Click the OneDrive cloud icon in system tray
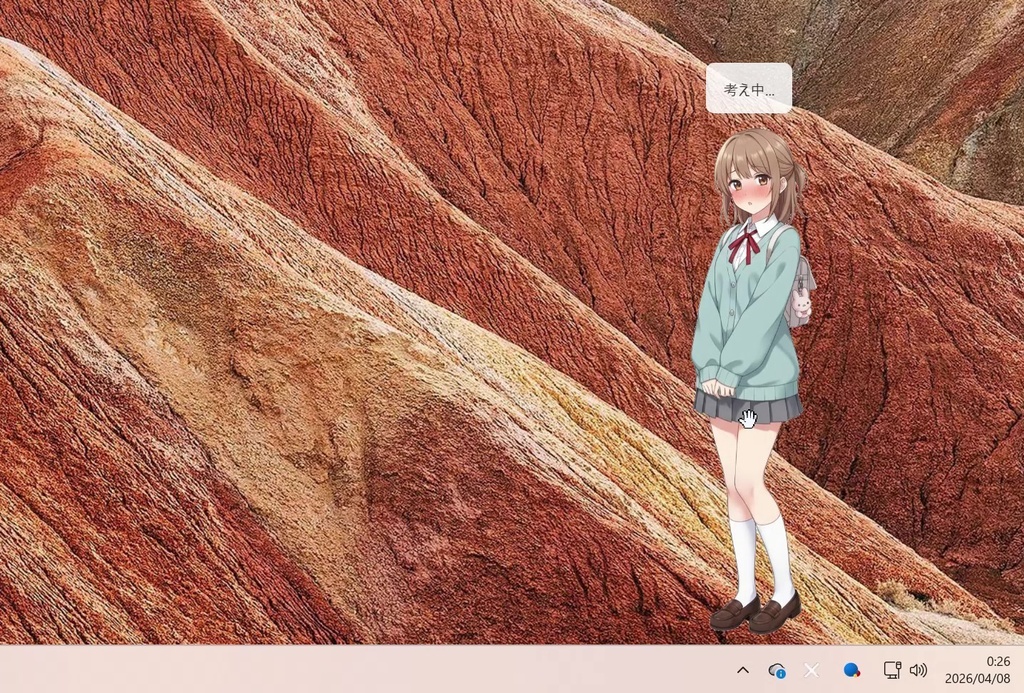 778,670
